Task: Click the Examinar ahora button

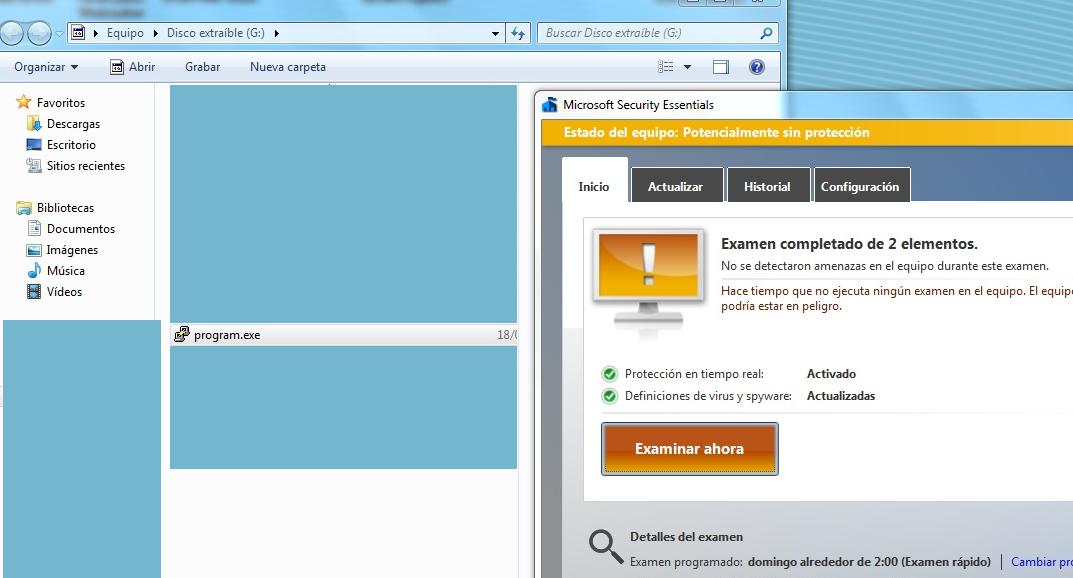Action: pyautogui.click(x=689, y=449)
